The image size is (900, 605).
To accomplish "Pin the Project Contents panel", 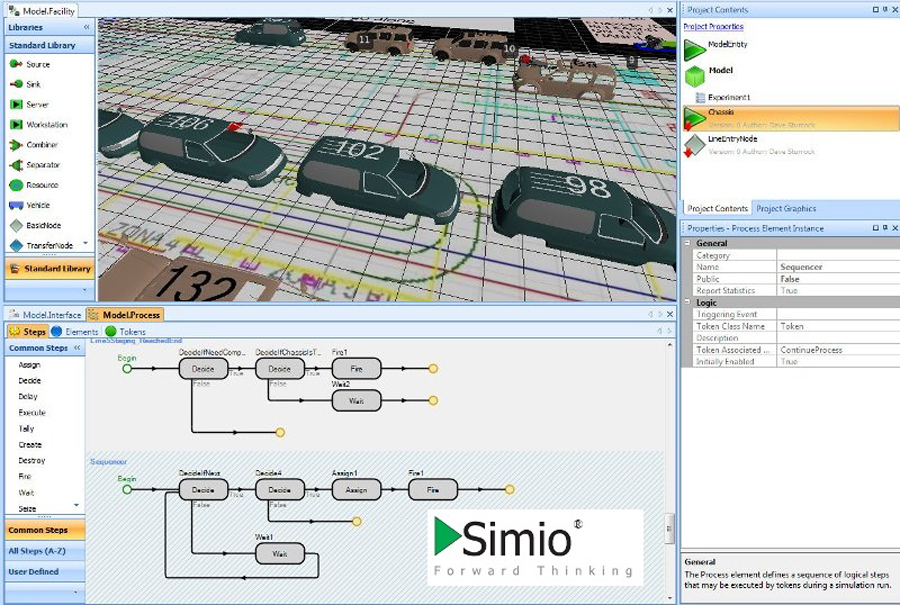I will (883, 9).
